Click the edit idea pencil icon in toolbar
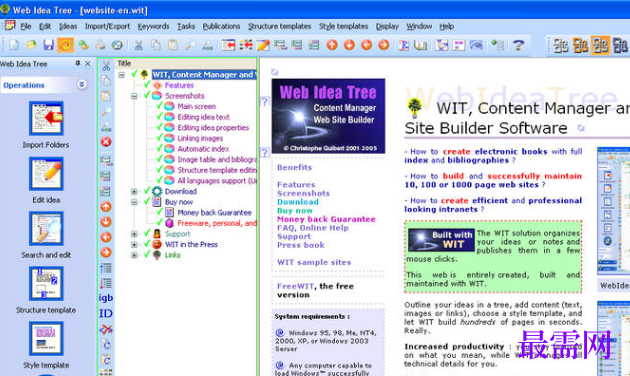Screen dimensions: 630x376 click(x=263, y=45)
